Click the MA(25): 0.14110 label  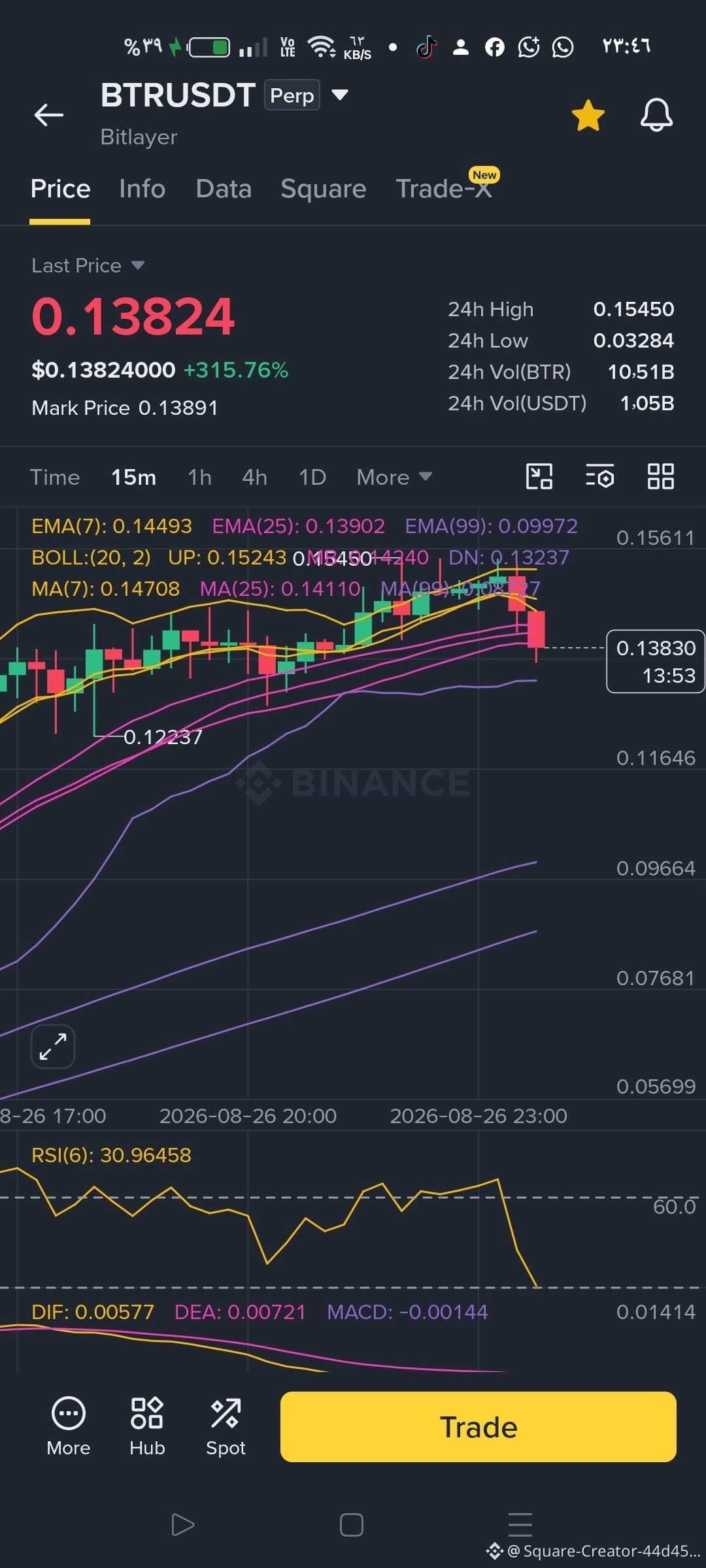point(280,589)
